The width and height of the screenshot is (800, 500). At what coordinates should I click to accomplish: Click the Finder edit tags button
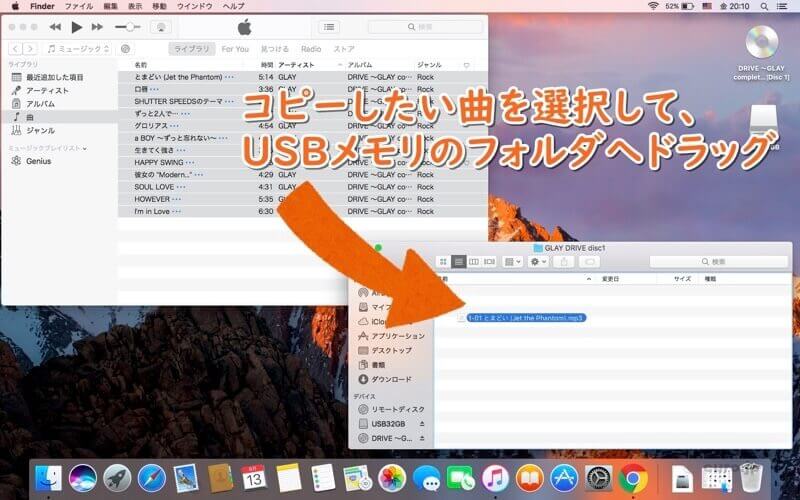[589, 262]
